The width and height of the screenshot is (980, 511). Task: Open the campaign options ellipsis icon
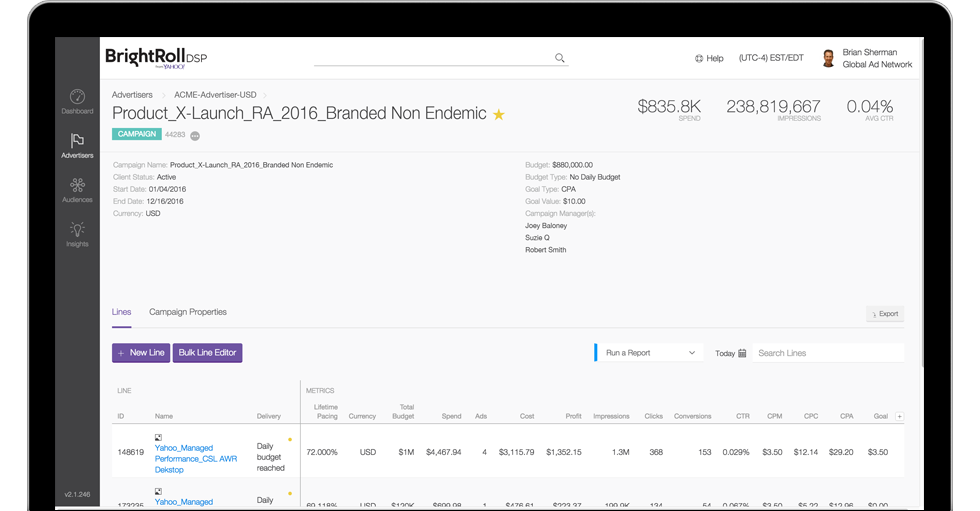[195, 136]
